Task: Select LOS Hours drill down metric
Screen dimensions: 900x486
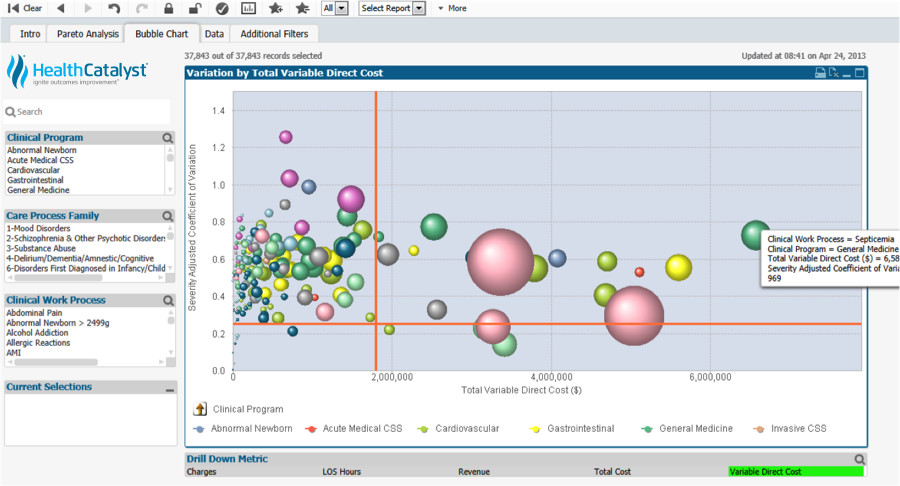Action: click(341, 471)
